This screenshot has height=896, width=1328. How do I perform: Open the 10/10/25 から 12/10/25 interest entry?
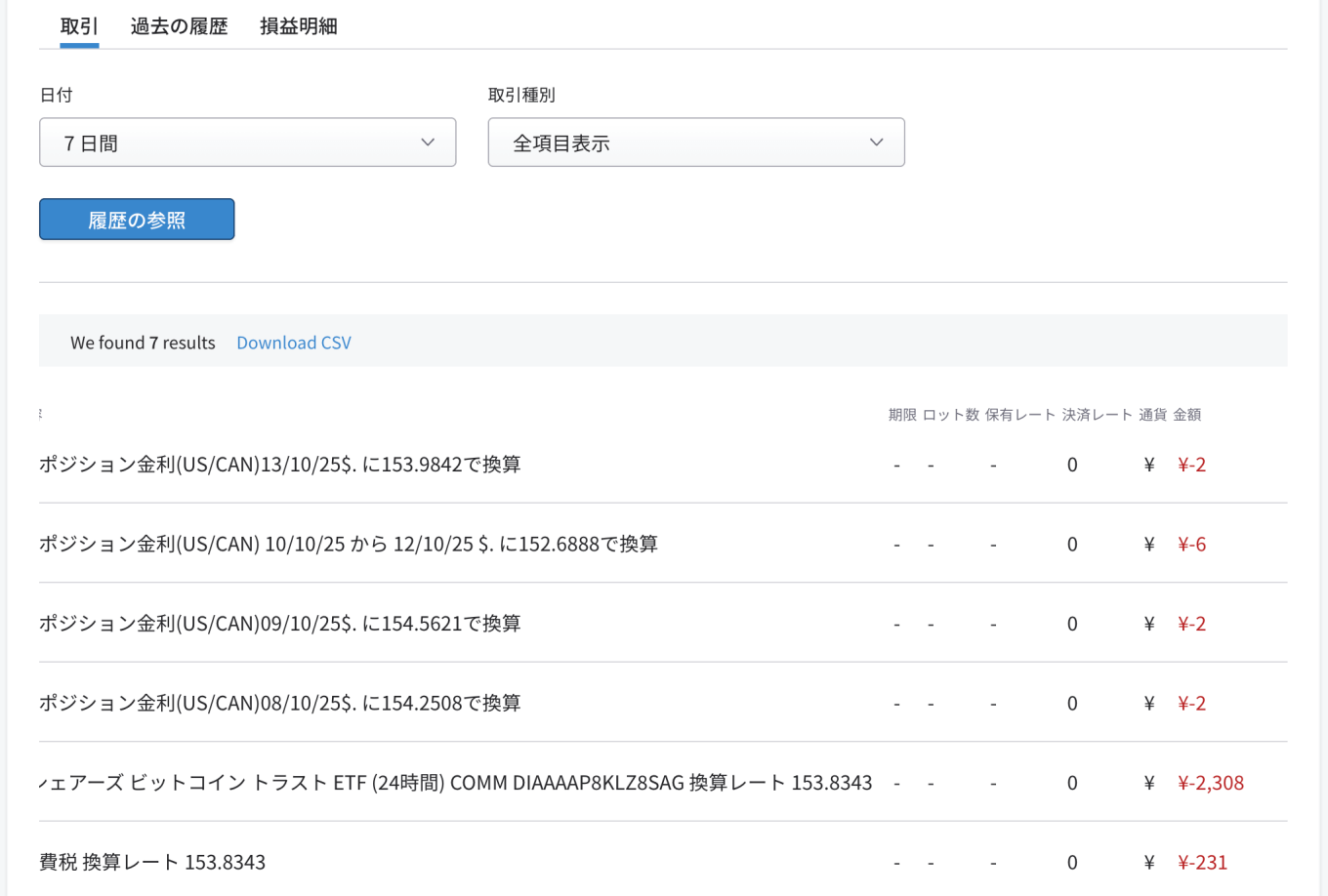tap(349, 544)
